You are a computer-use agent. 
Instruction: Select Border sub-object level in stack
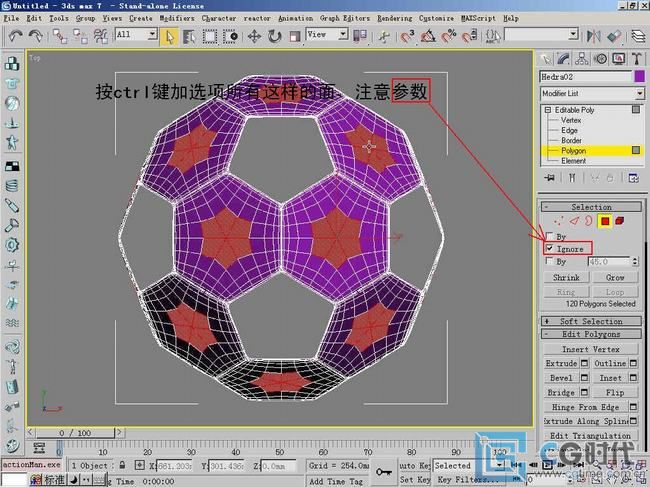(571, 141)
